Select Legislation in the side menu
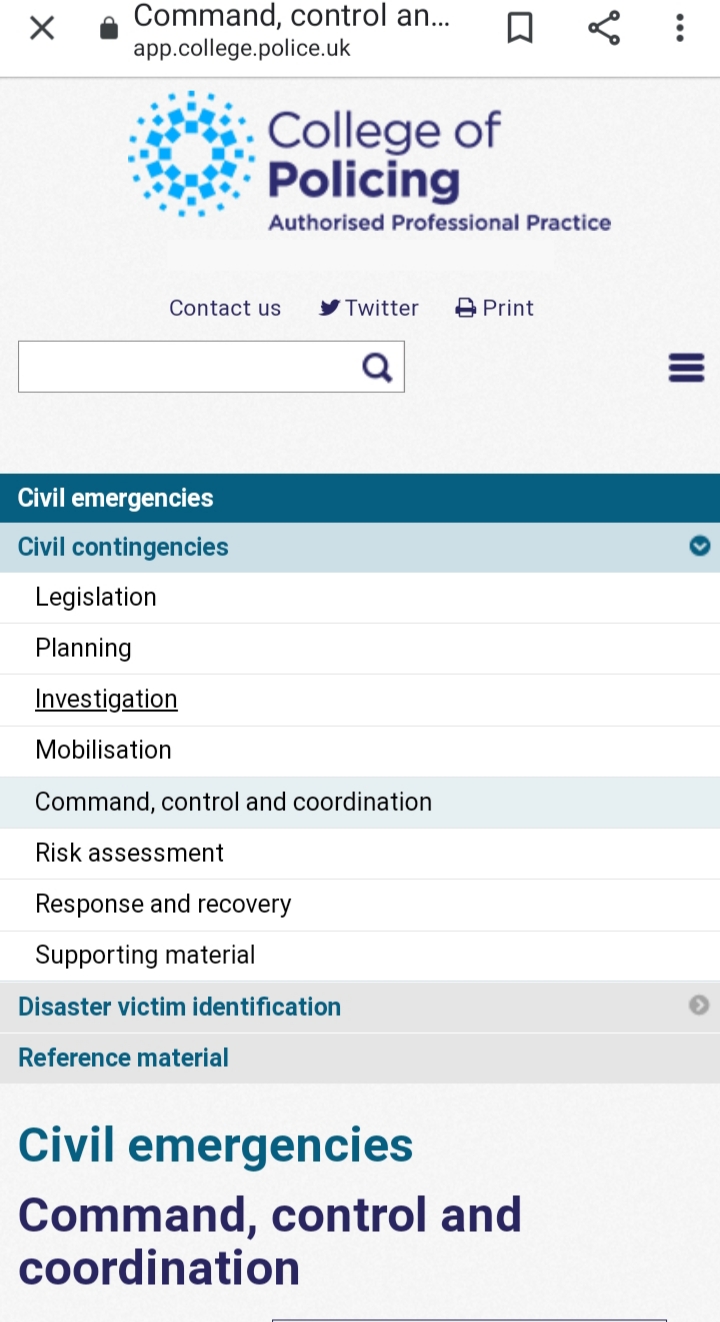 96,597
